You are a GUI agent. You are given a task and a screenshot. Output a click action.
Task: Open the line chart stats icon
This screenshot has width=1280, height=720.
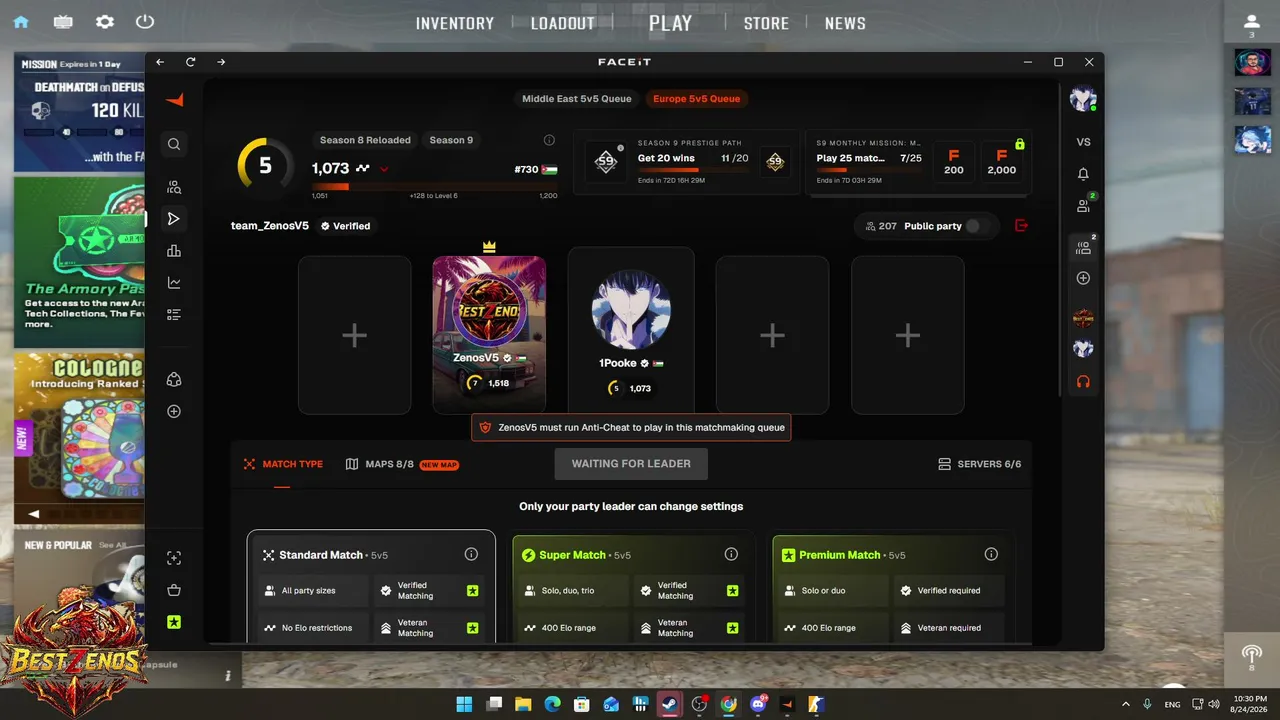coord(174,283)
